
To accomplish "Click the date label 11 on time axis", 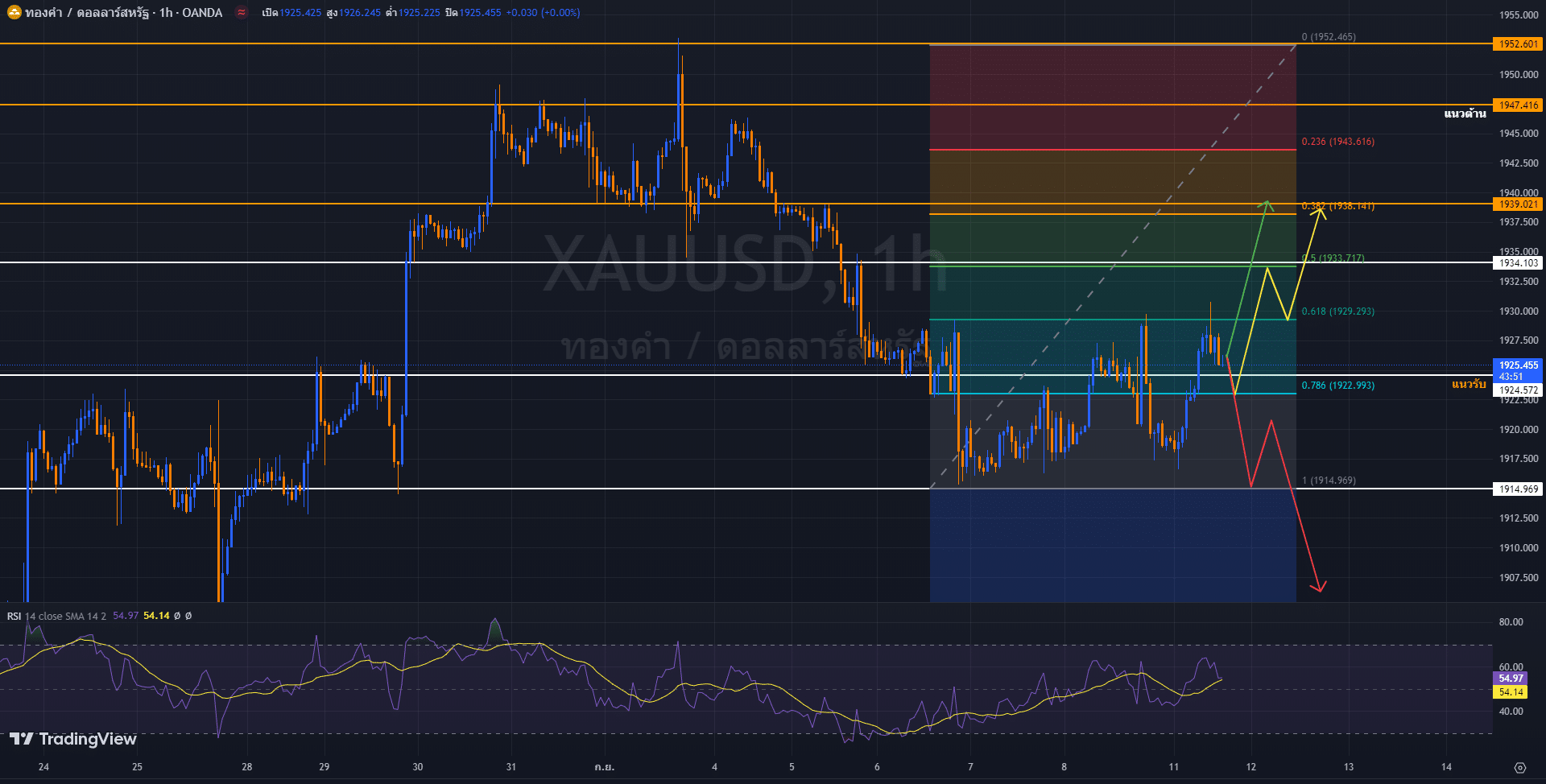I will pyautogui.click(x=1173, y=767).
